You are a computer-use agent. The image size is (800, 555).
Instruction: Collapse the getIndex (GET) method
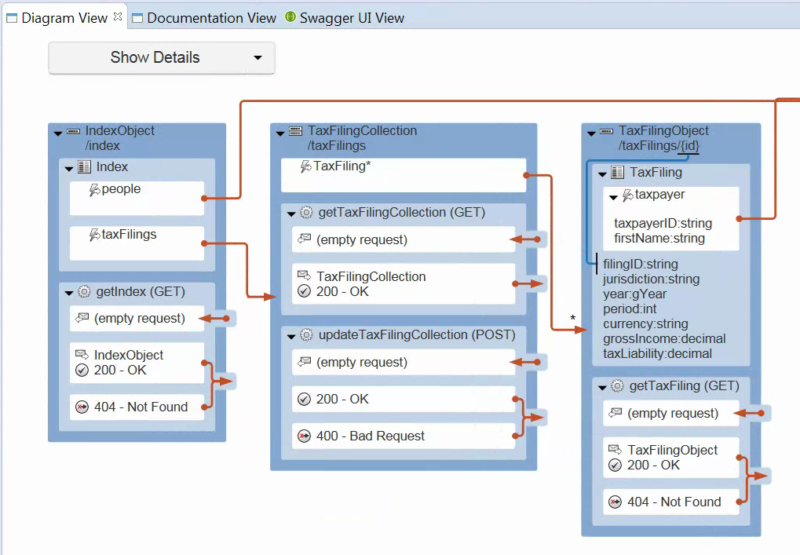click(69, 293)
